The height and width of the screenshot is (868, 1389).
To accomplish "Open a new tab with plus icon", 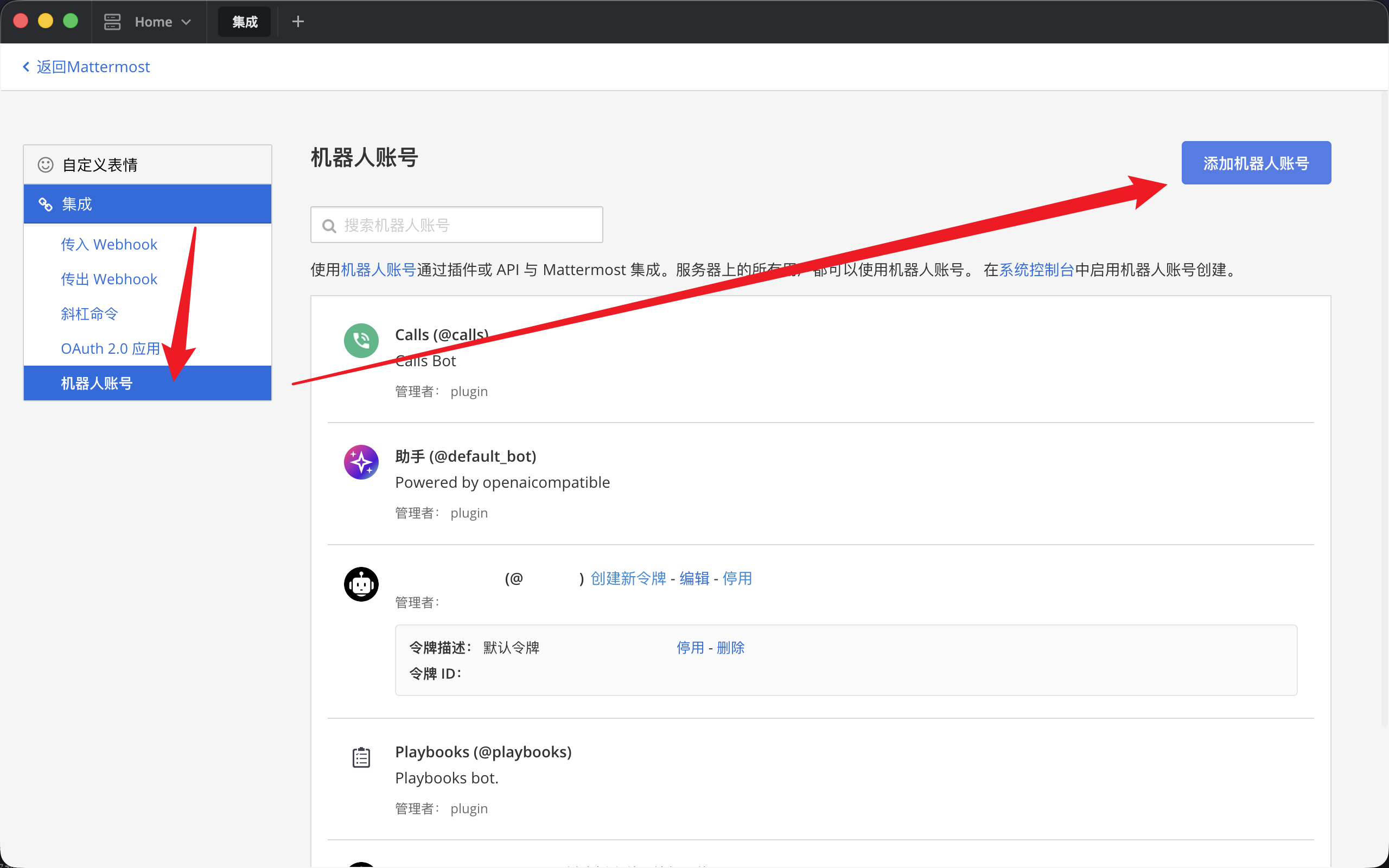I will click(x=297, y=22).
